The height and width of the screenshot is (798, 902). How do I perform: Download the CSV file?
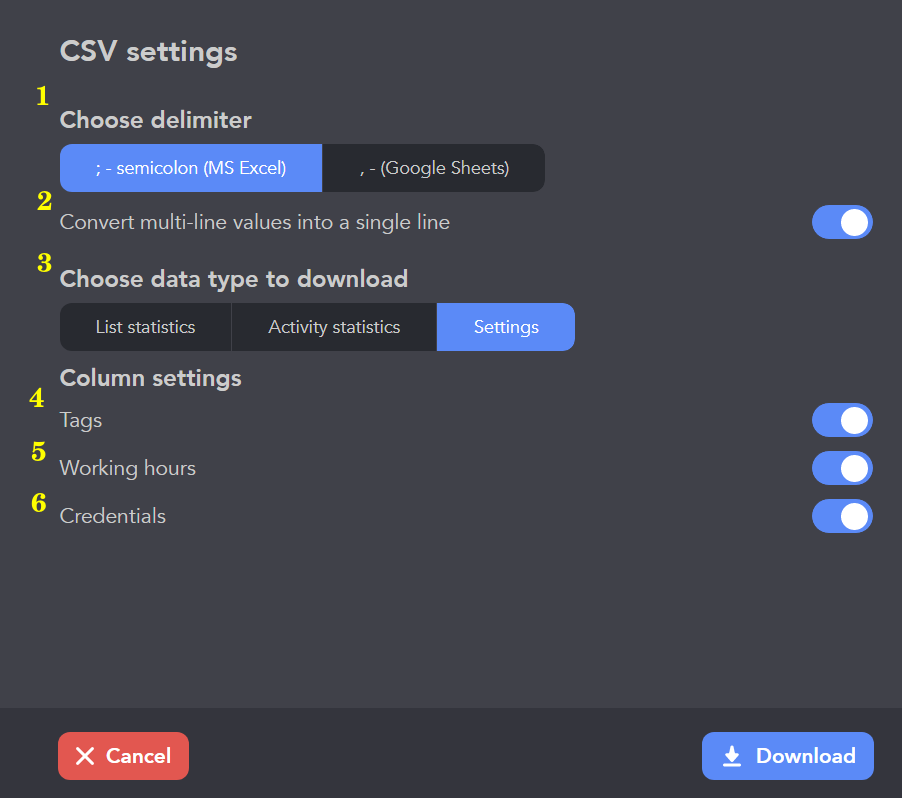(788, 756)
